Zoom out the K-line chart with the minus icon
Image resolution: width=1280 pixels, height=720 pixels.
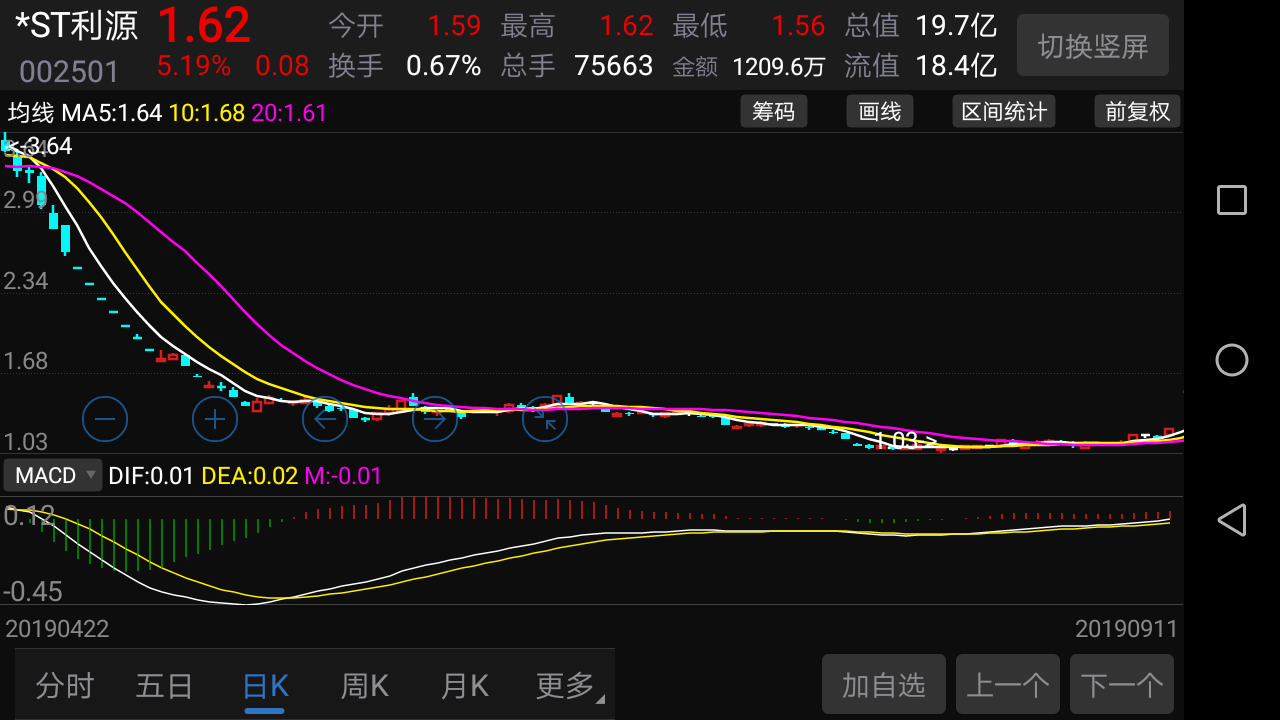104,419
